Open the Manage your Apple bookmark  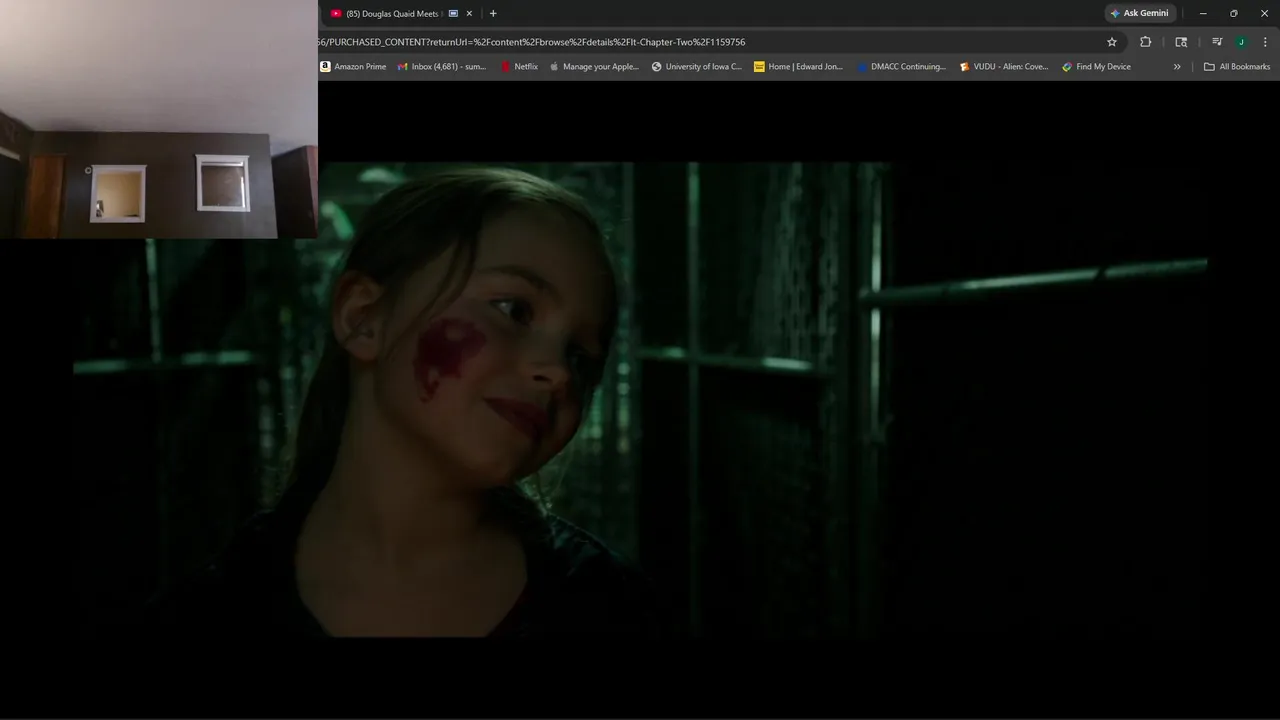594,67
